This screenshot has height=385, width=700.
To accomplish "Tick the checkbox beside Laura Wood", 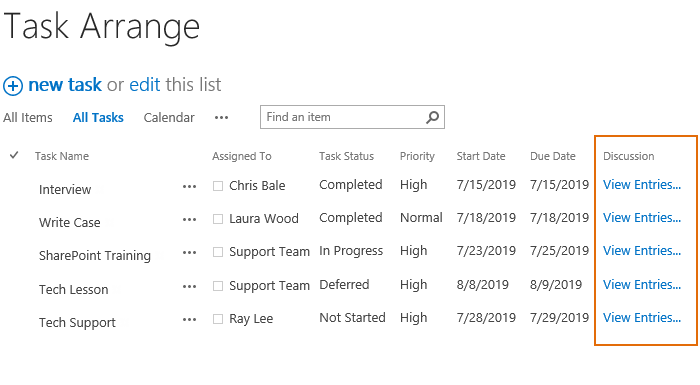I will pyautogui.click(x=218, y=219).
